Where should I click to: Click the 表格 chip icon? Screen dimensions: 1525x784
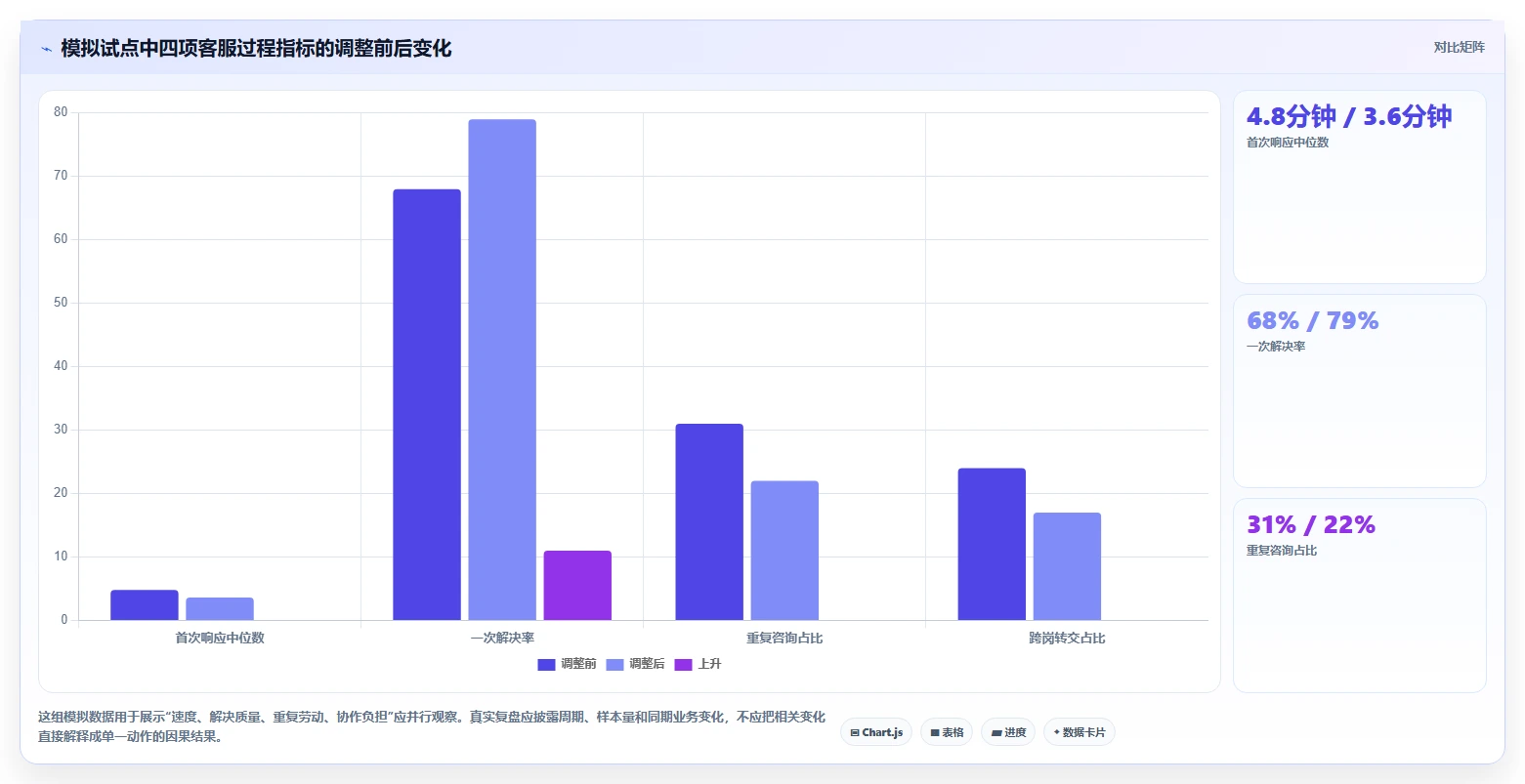click(935, 732)
